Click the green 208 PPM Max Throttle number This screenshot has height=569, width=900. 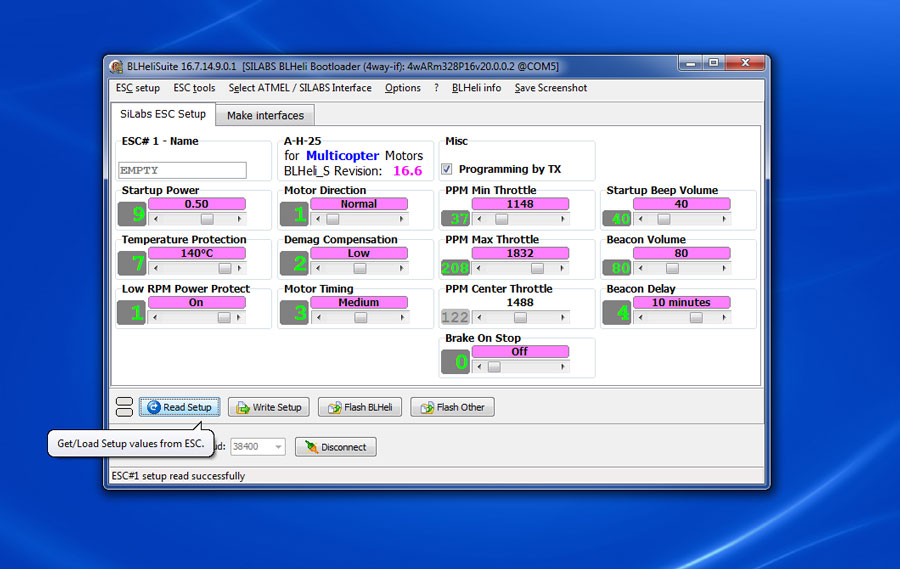point(455,268)
